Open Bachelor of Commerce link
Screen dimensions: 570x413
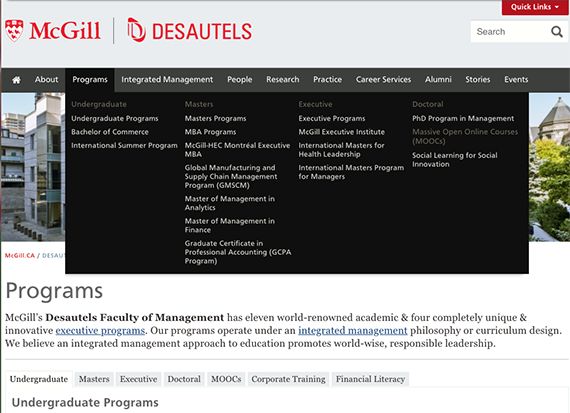(110, 132)
